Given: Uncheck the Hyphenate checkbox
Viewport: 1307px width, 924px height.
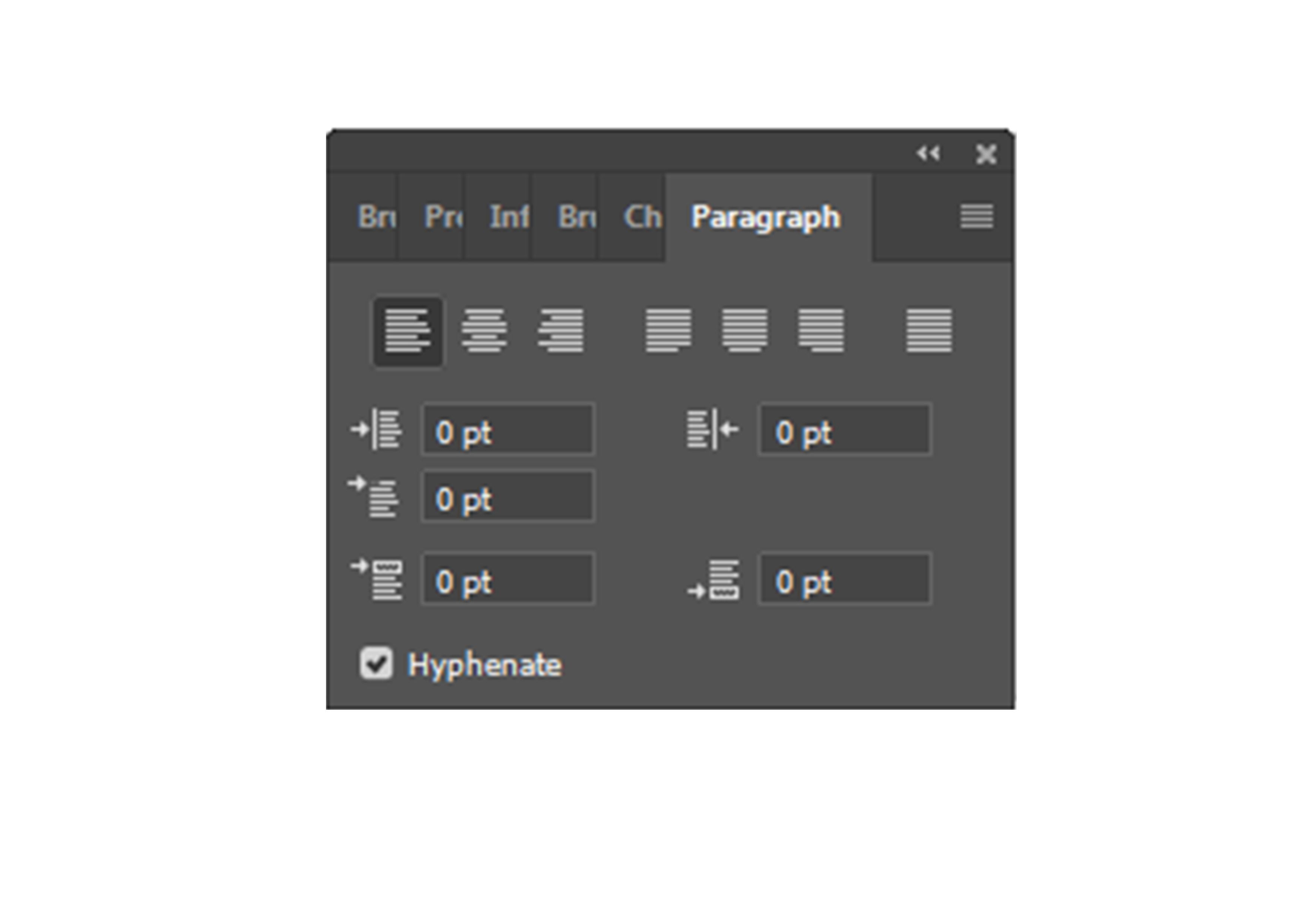Looking at the screenshot, I should tap(376, 663).
